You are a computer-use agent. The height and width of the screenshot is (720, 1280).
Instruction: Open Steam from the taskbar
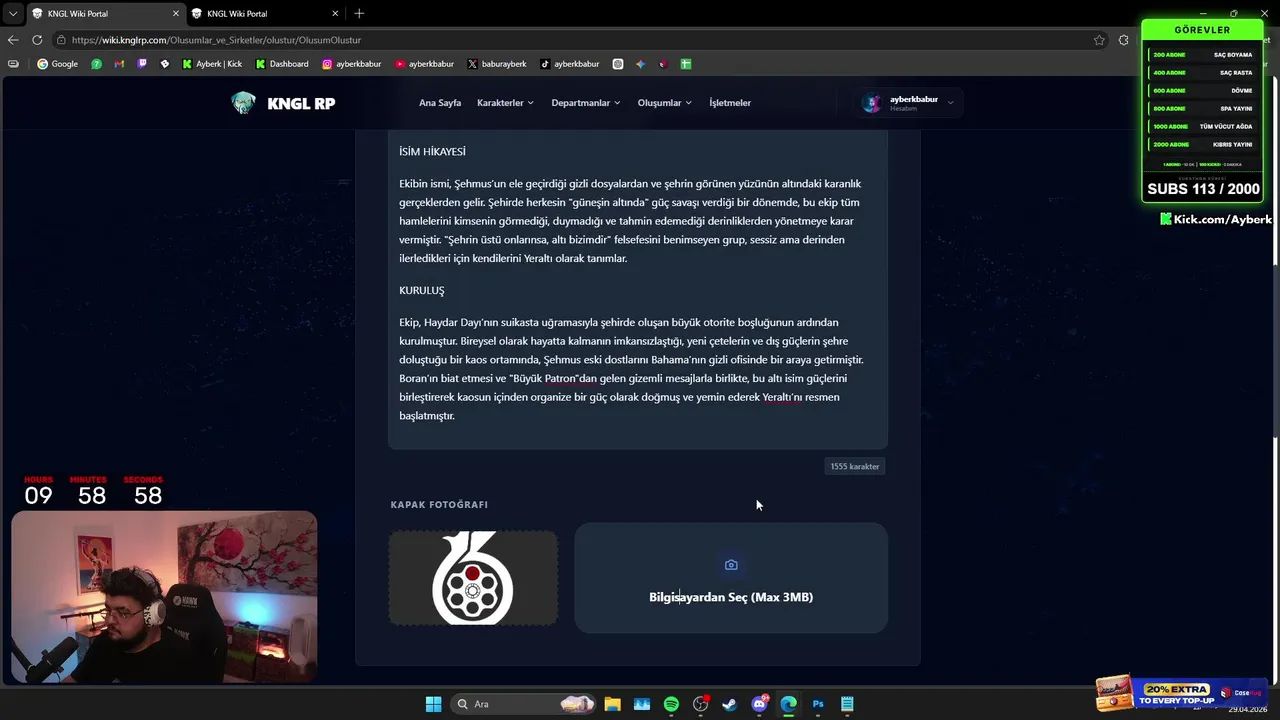pyautogui.click(x=730, y=704)
